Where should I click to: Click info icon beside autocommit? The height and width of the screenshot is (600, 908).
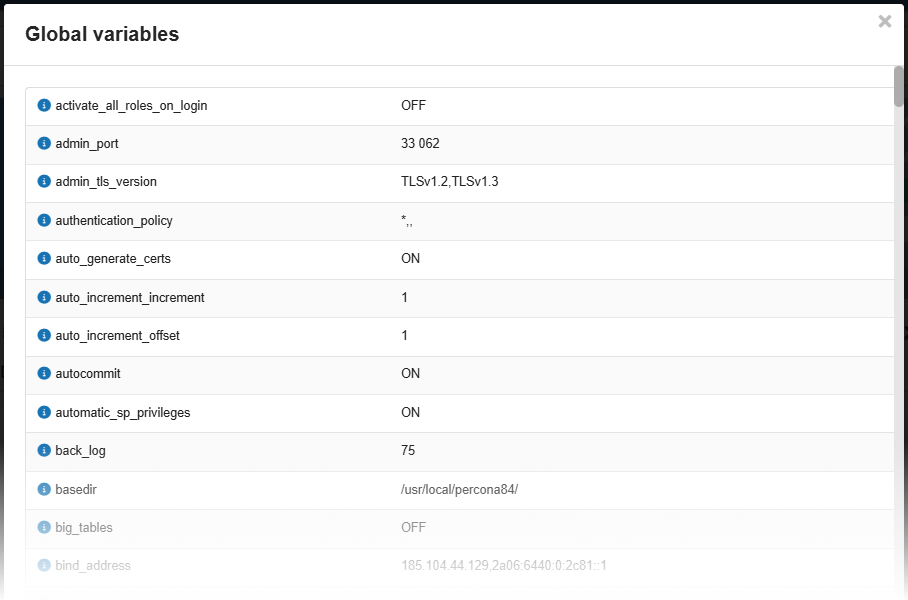(44, 374)
